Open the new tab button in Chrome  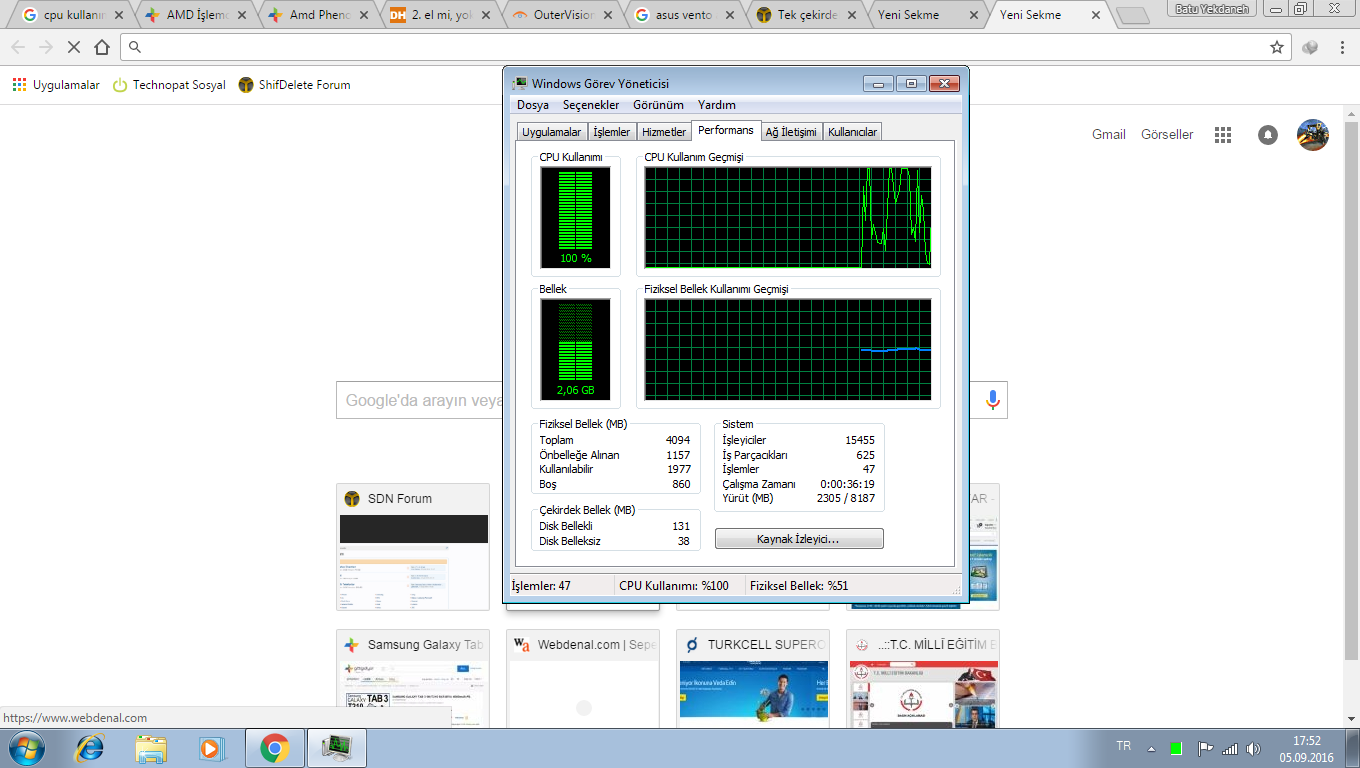(x=1131, y=15)
